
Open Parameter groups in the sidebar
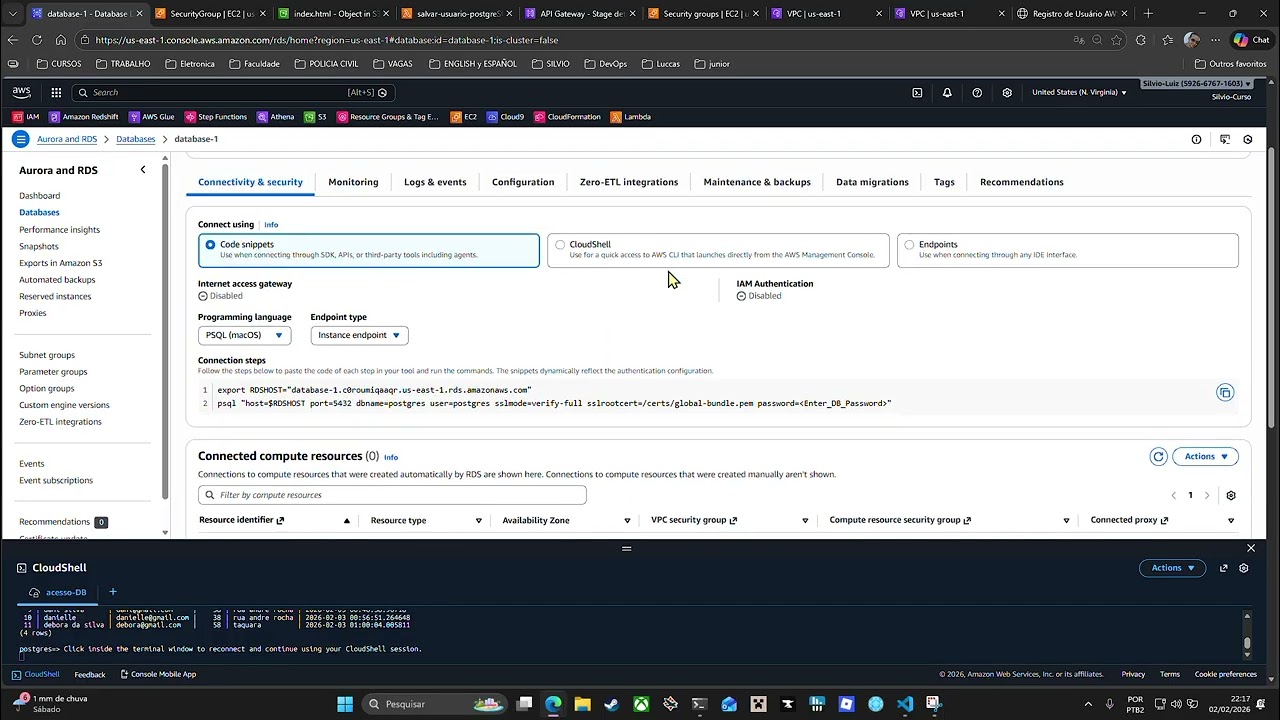tap(53, 372)
